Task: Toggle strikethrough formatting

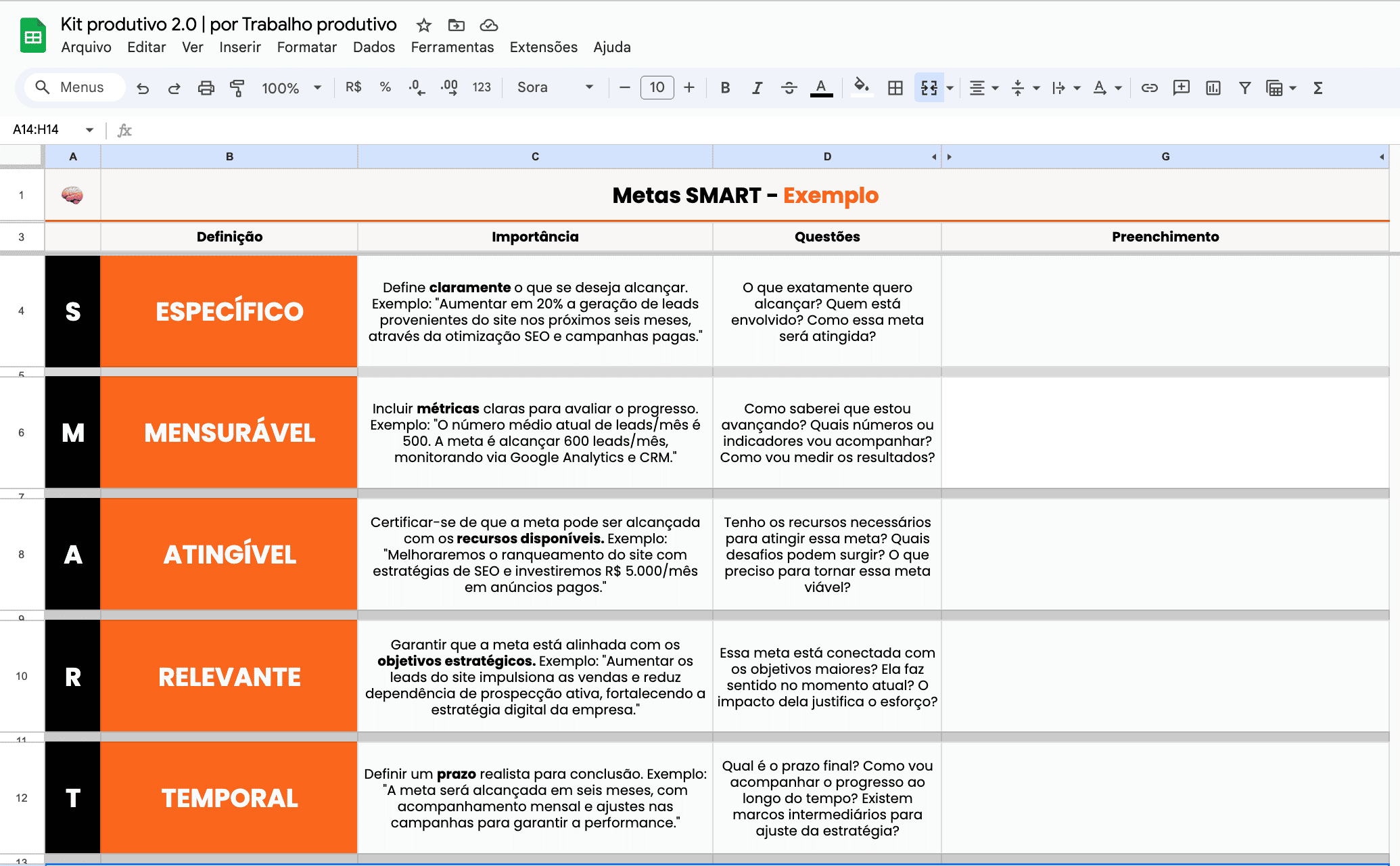Action: pyautogui.click(x=789, y=87)
